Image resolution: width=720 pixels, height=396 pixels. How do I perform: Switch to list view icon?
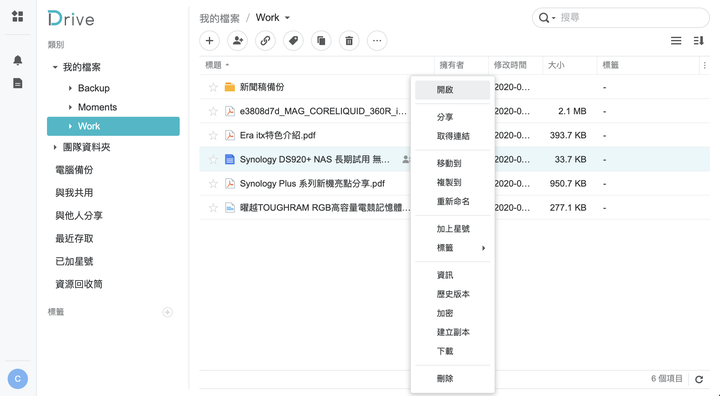[x=676, y=40]
